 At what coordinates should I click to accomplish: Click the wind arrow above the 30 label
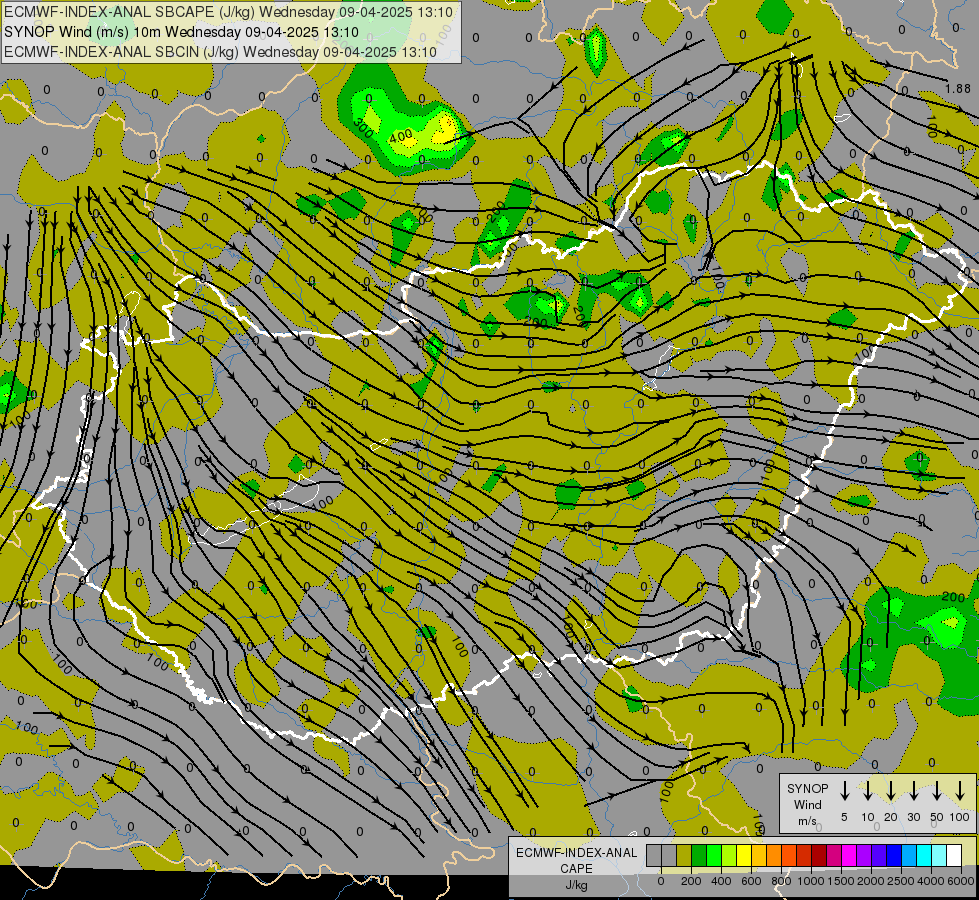(x=913, y=791)
